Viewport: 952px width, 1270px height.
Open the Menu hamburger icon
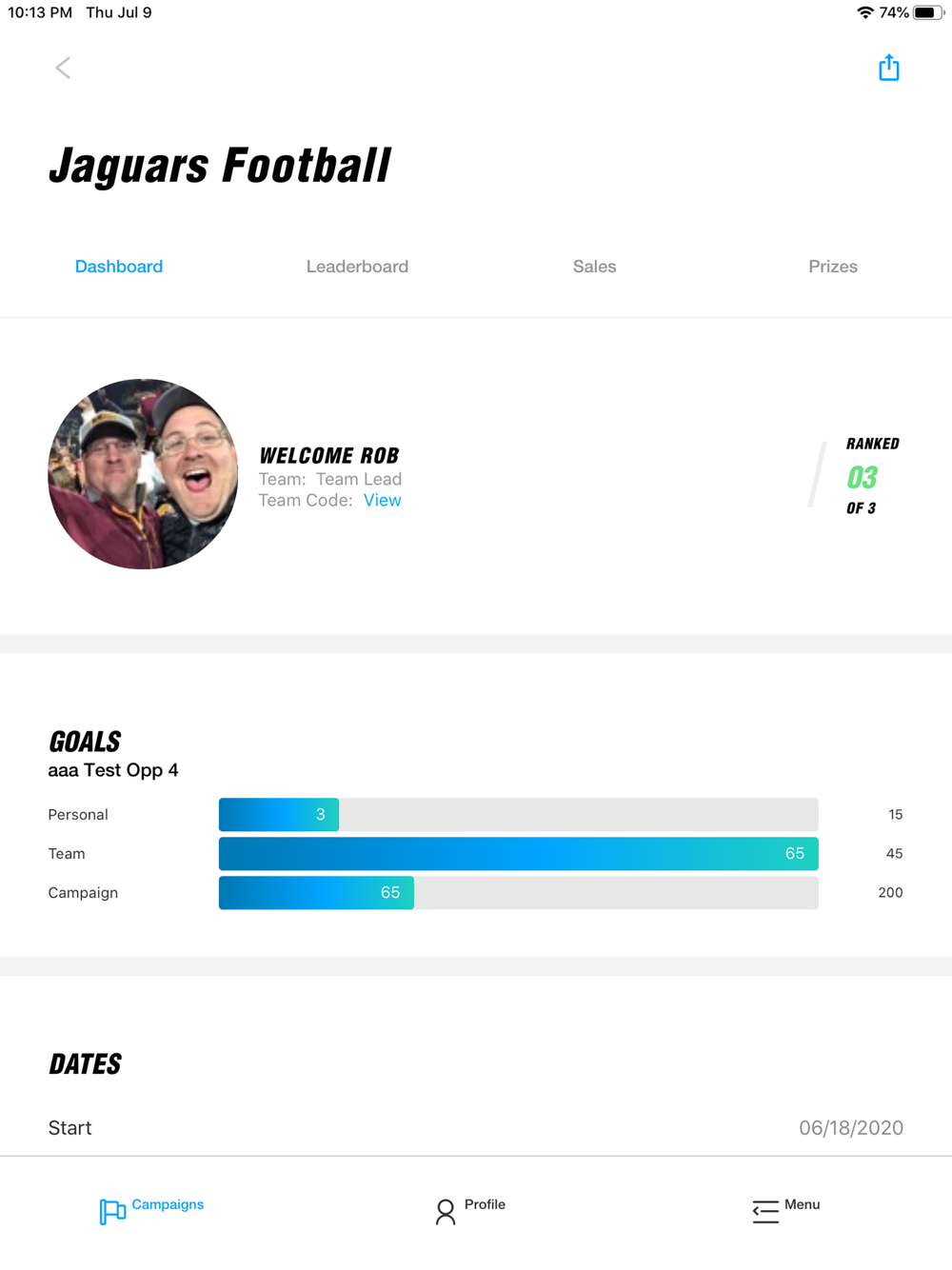point(765,1211)
